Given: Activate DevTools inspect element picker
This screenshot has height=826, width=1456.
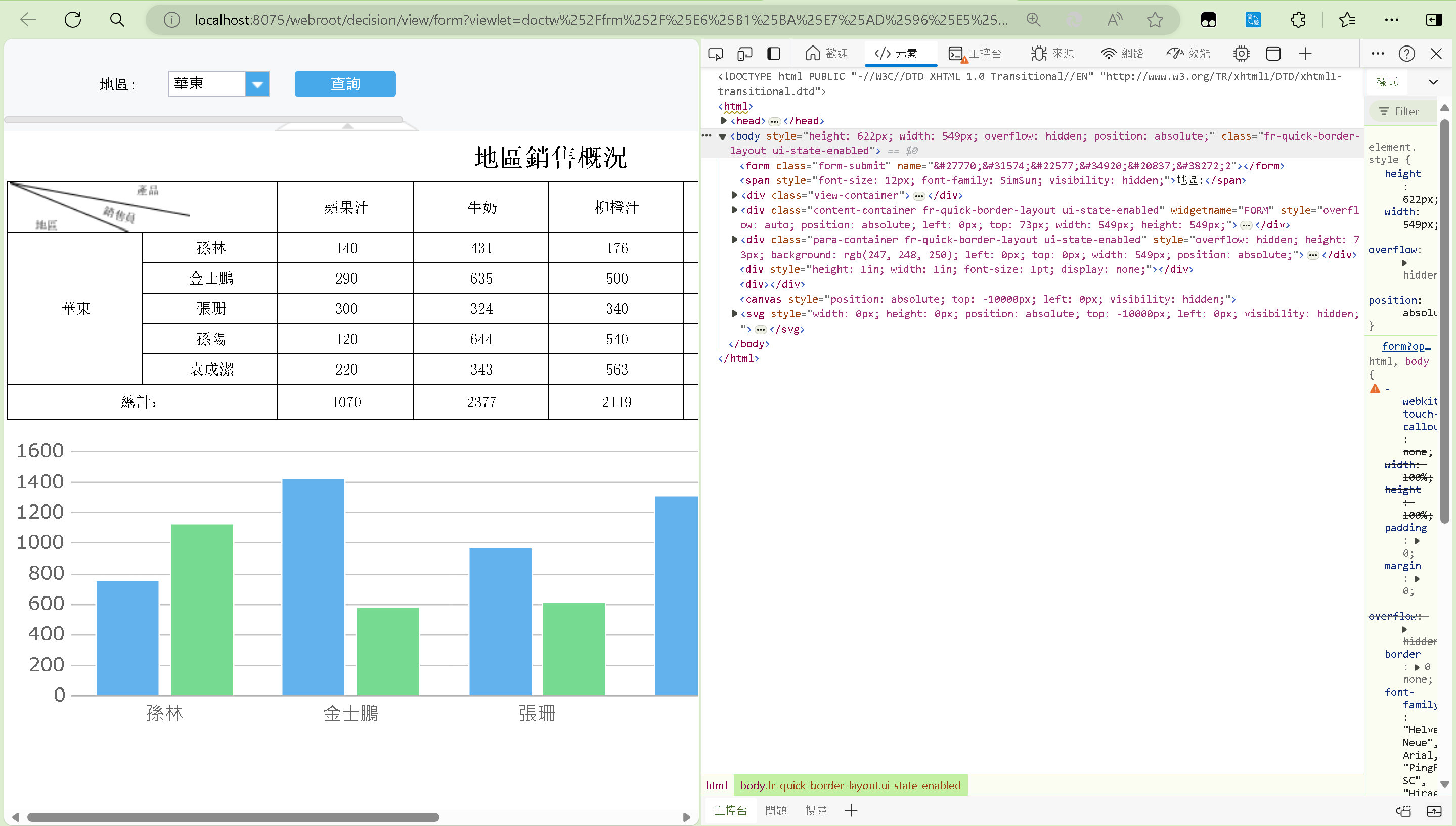Looking at the screenshot, I should [716, 53].
